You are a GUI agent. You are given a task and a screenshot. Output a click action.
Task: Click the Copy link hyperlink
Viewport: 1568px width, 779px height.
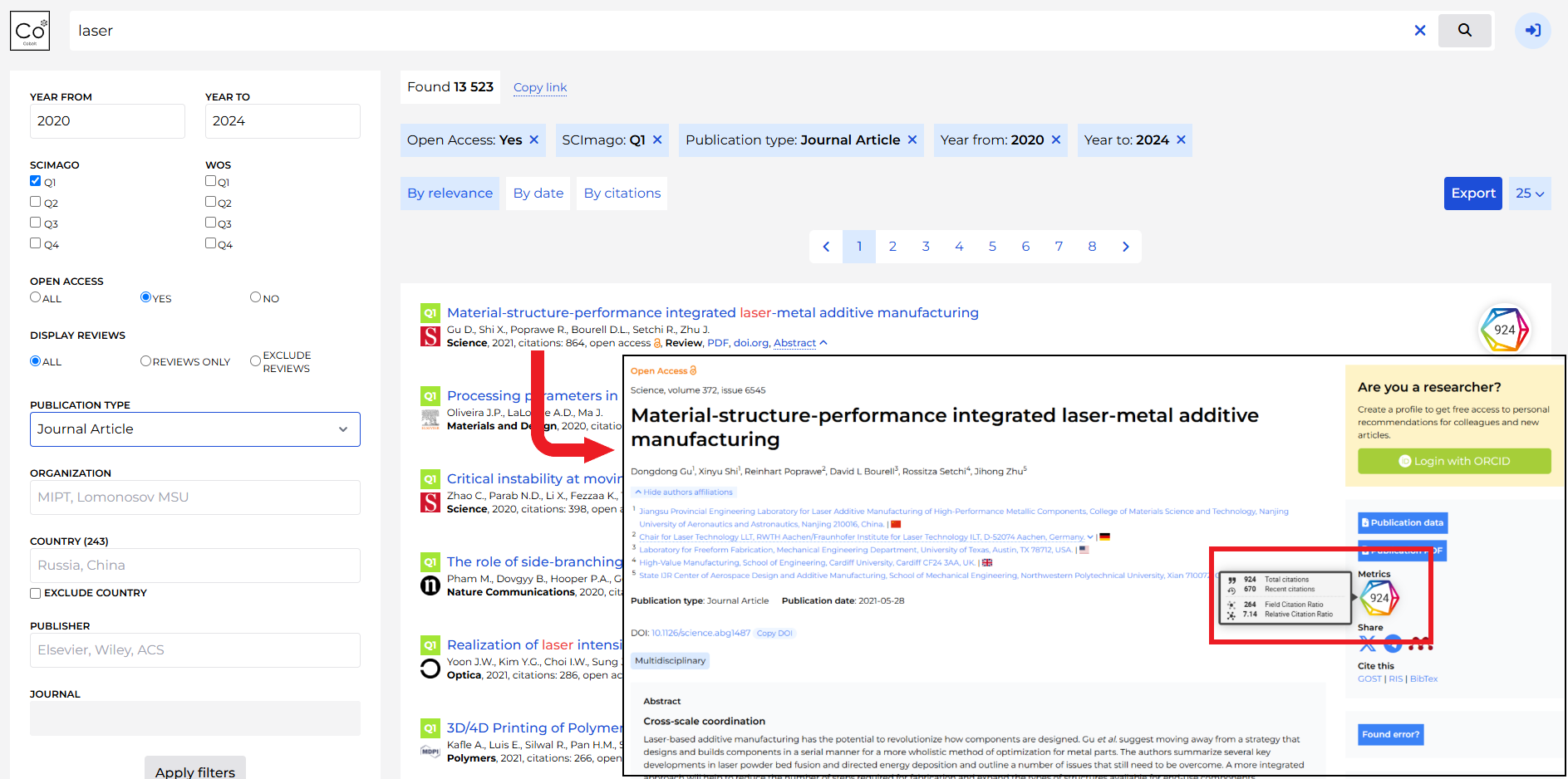pos(540,87)
